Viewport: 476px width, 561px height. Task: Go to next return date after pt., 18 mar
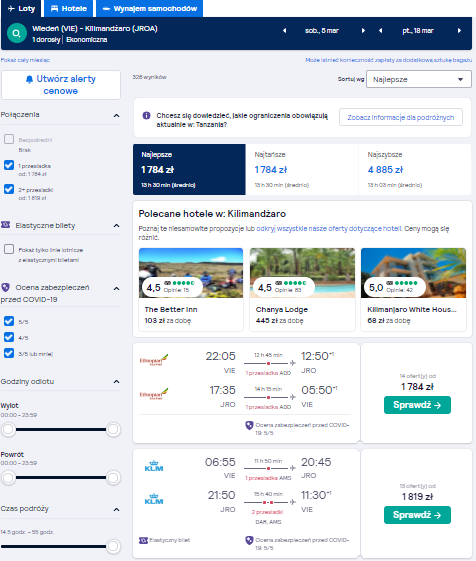pyautogui.click(x=459, y=31)
